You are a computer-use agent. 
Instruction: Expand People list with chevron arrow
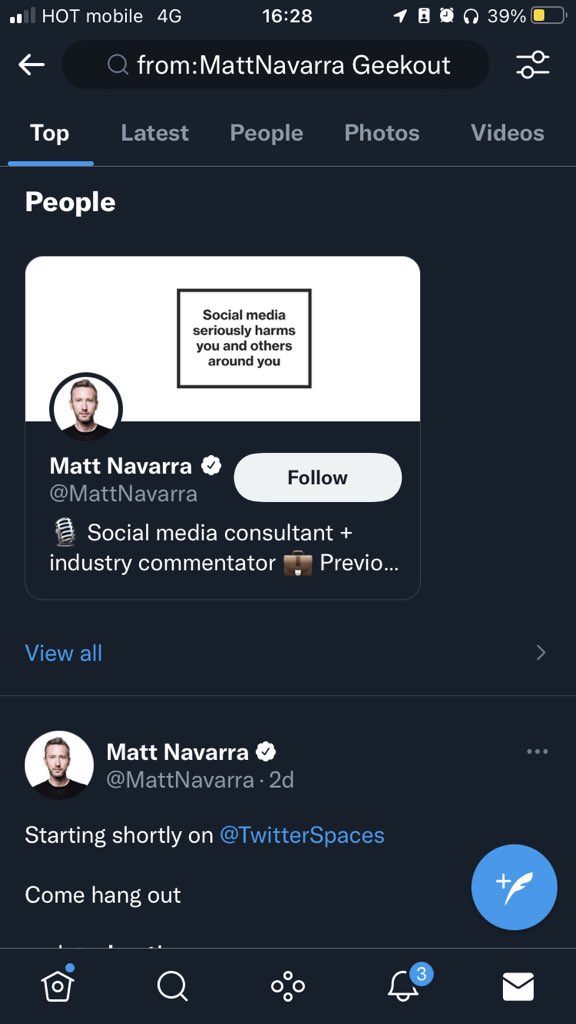(541, 652)
